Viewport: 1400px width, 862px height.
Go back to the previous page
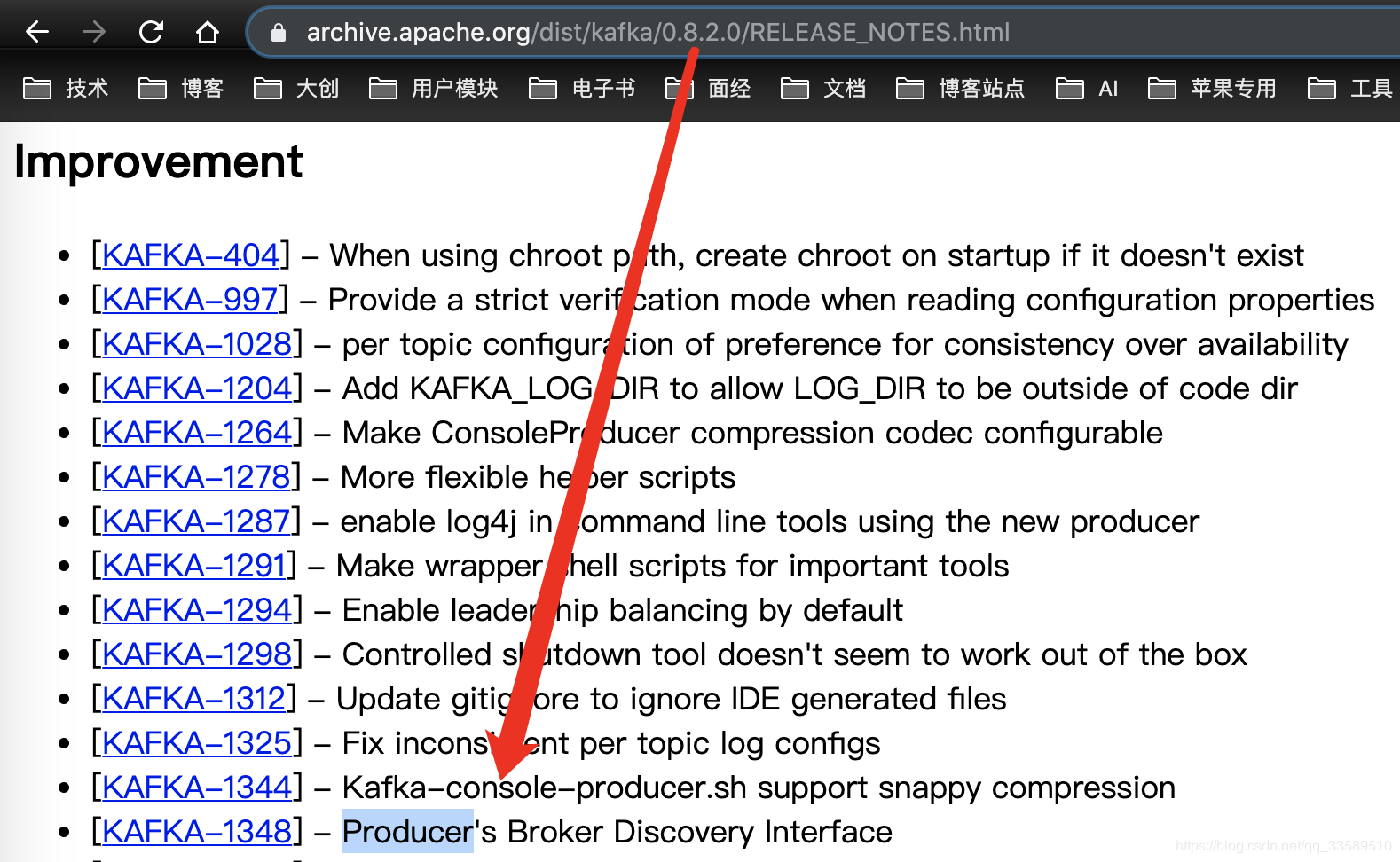37,33
